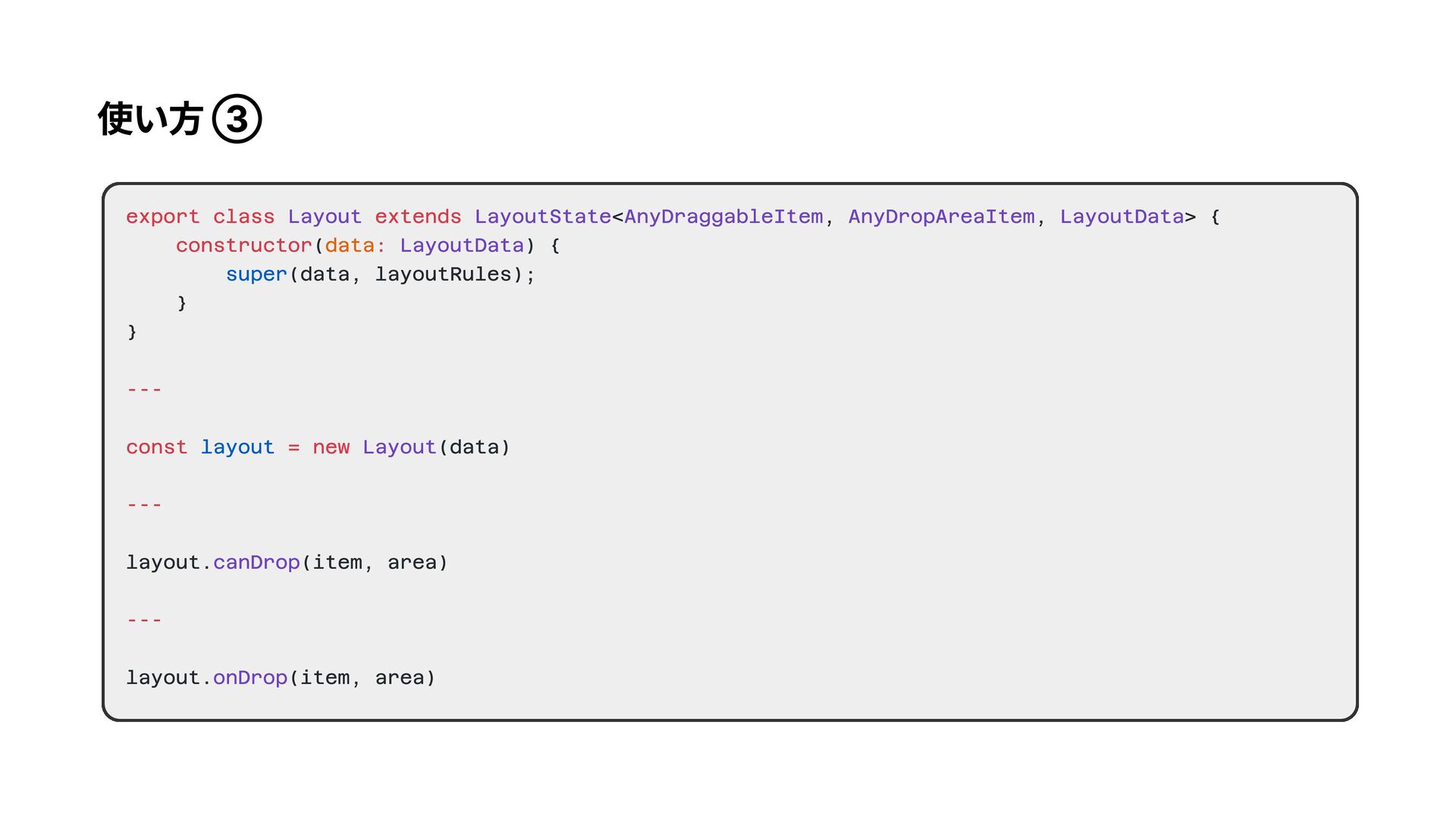Click the canDrop method name
The image size is (1456, 819).
click(256, 563)
